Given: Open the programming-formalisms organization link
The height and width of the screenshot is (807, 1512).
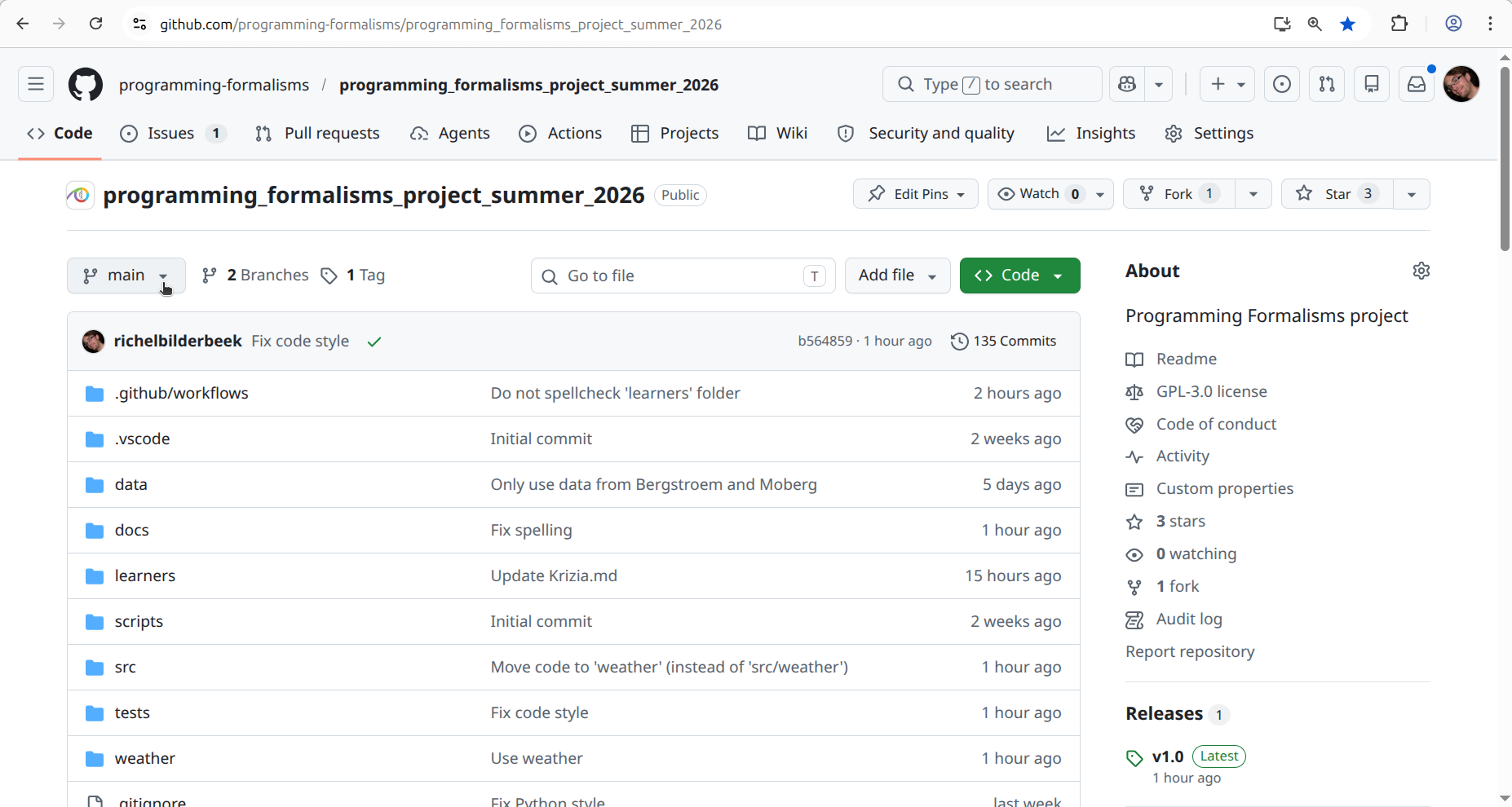Looking at the screenshot, I should pos(214,85).
